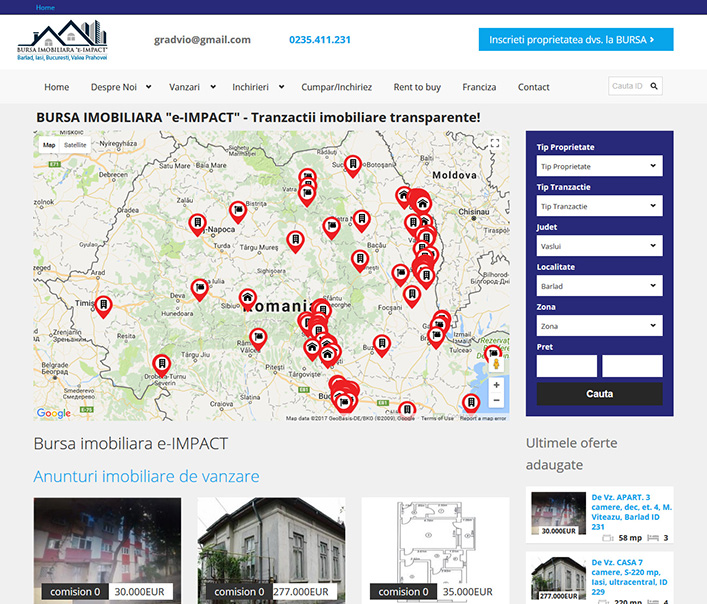Click the map marker west of Bacau
707x604 pixels.
tap(360, 261)
